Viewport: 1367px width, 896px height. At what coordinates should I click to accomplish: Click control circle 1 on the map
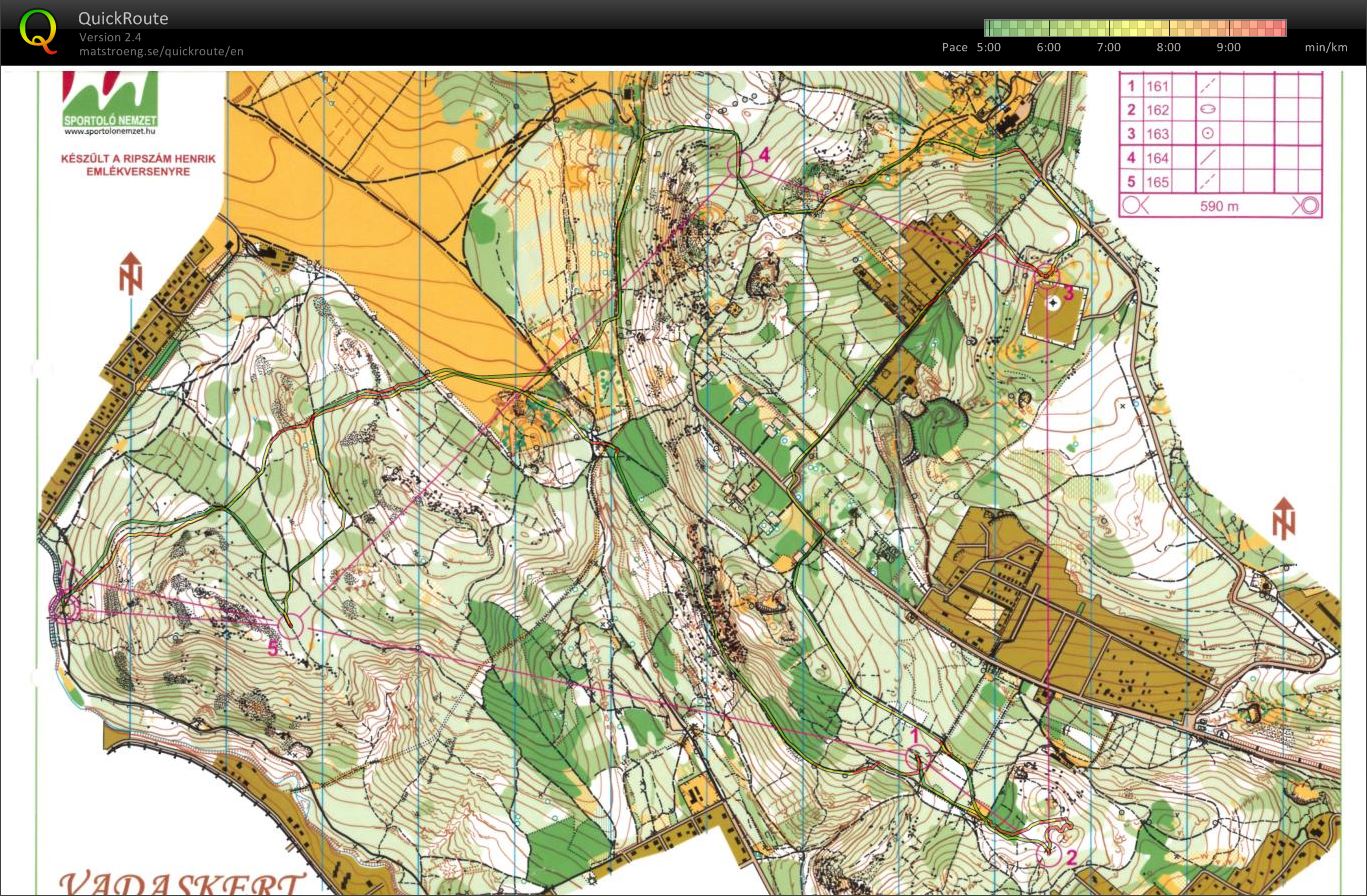point(918,757)
